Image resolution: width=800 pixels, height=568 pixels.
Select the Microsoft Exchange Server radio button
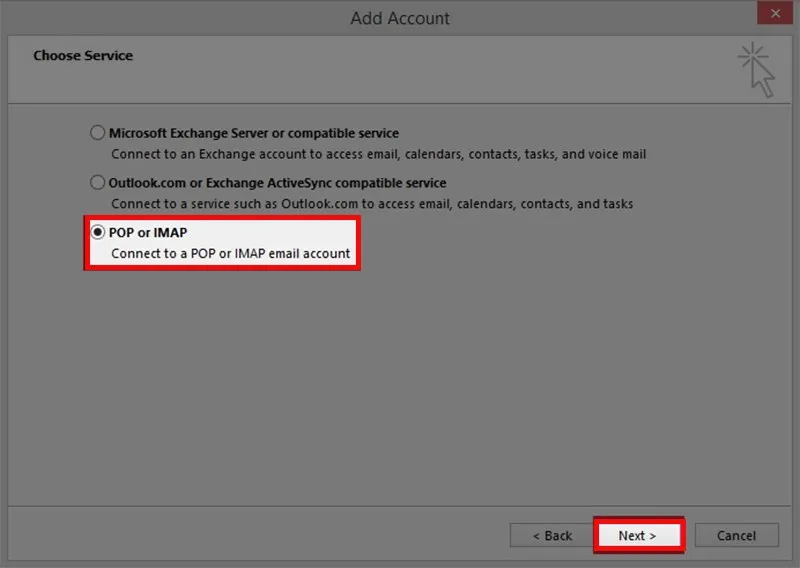pos(97,133)
